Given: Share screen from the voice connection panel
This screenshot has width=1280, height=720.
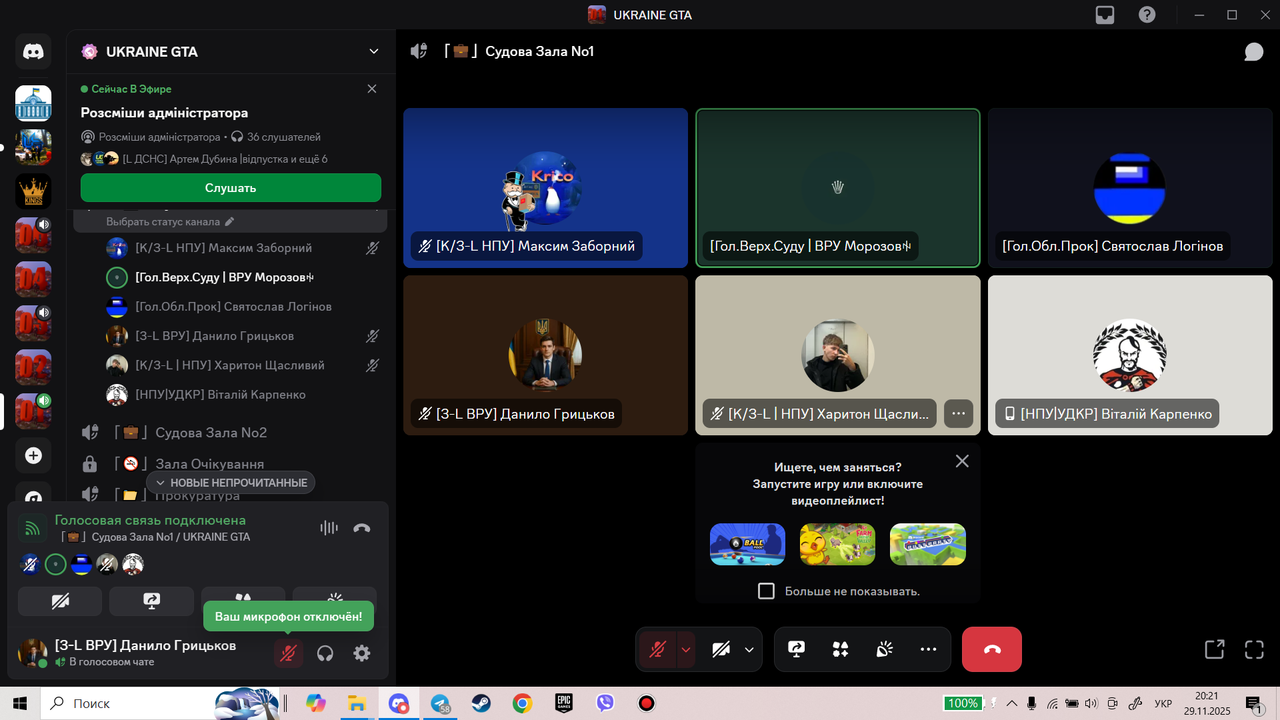Looking at the screenshot, I should pos(152,601).
